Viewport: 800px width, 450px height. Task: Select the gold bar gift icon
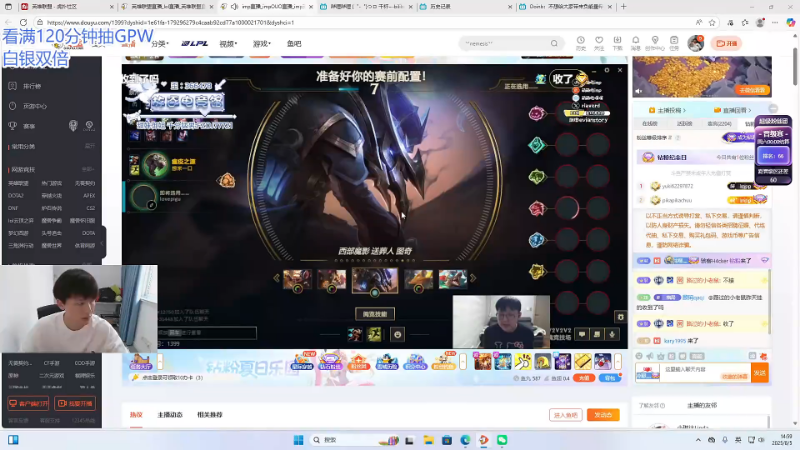coord(583,361)
